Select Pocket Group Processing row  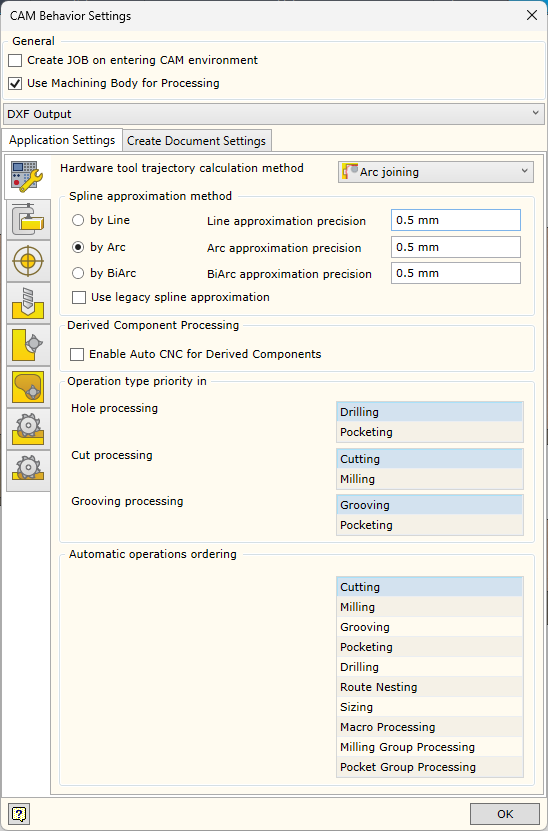click(430, 767)
